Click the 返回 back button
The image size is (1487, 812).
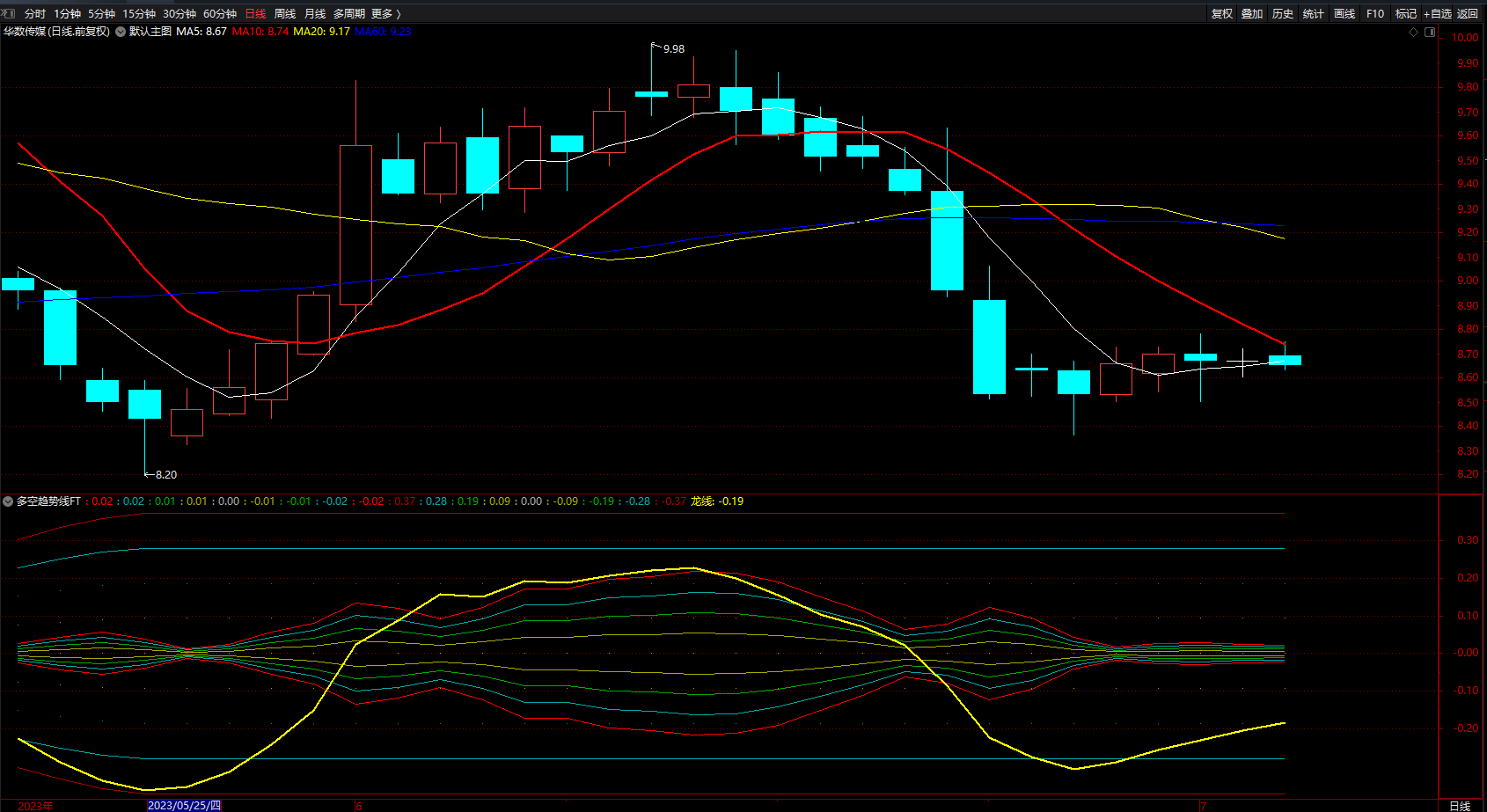pos(1468,13)
